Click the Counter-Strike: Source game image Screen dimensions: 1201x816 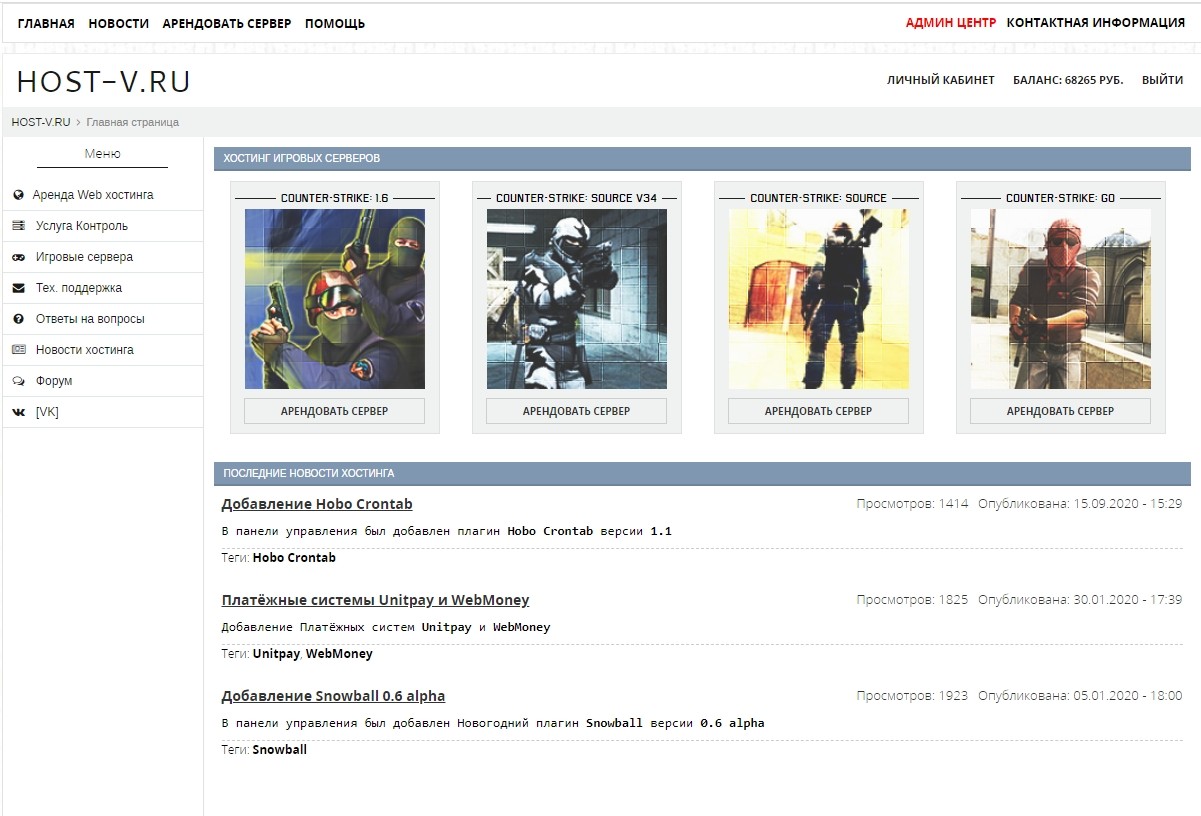coord(818,298)
